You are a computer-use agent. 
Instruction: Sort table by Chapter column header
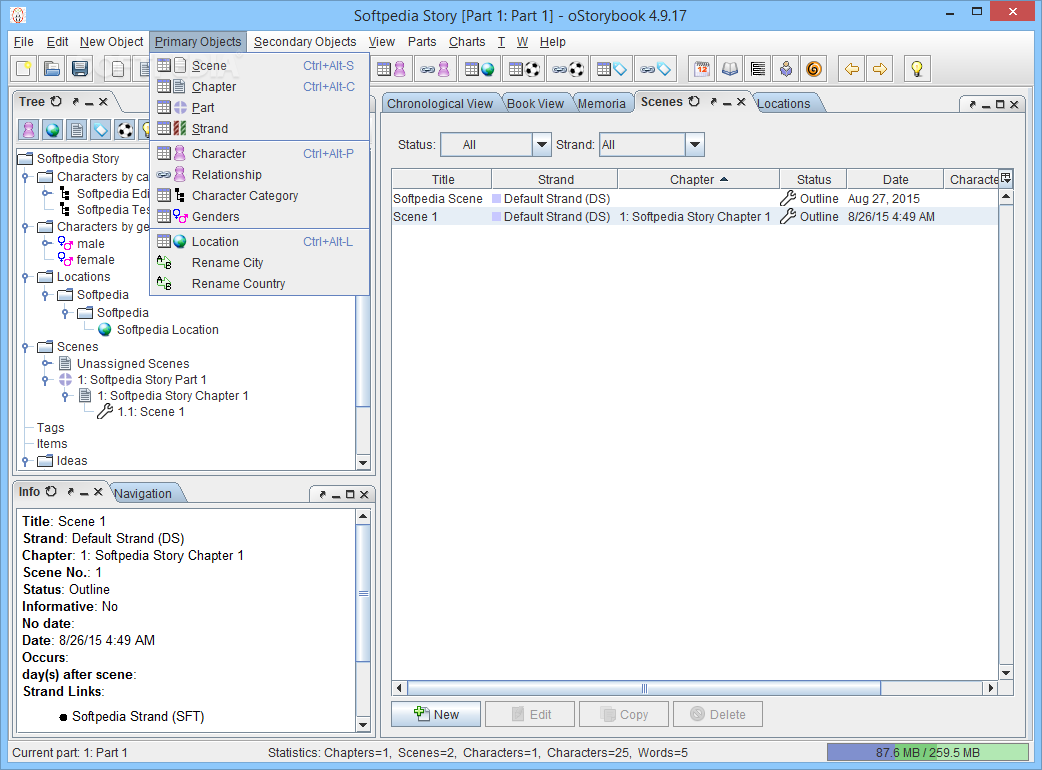pyautogui.click(x=698, y=179)
